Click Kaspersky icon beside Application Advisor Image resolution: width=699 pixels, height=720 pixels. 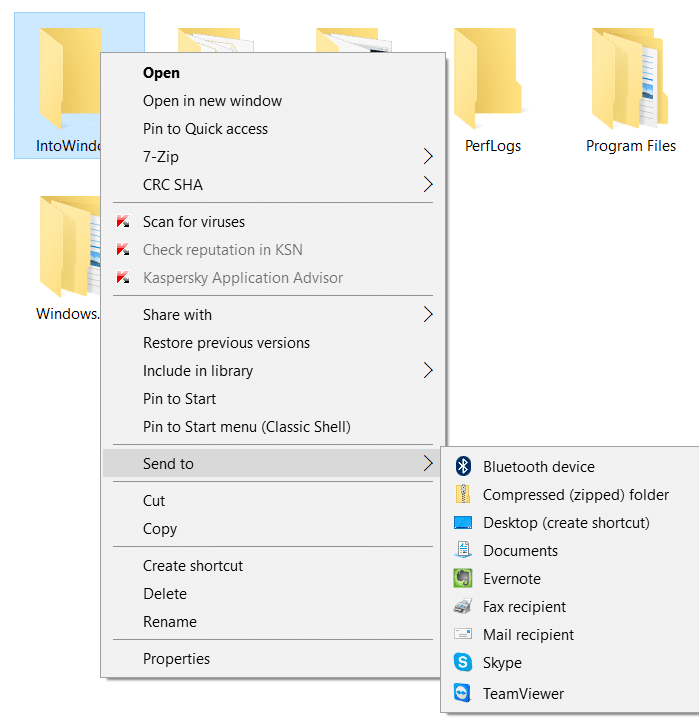pos(123,277)
